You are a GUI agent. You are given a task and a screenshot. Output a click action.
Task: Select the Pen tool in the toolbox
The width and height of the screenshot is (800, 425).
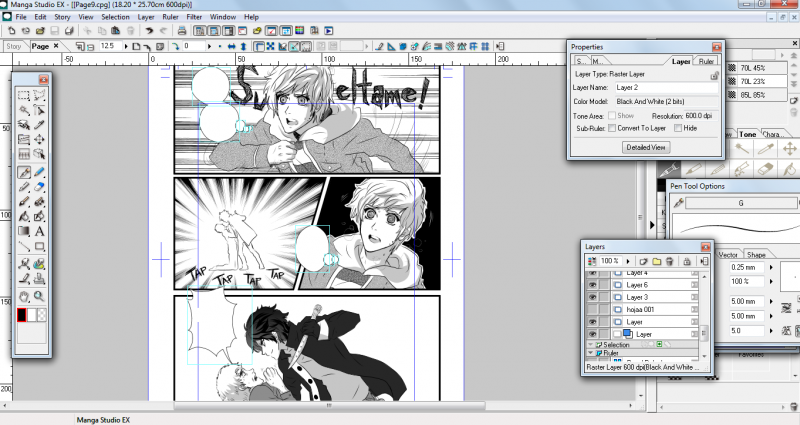23,172
